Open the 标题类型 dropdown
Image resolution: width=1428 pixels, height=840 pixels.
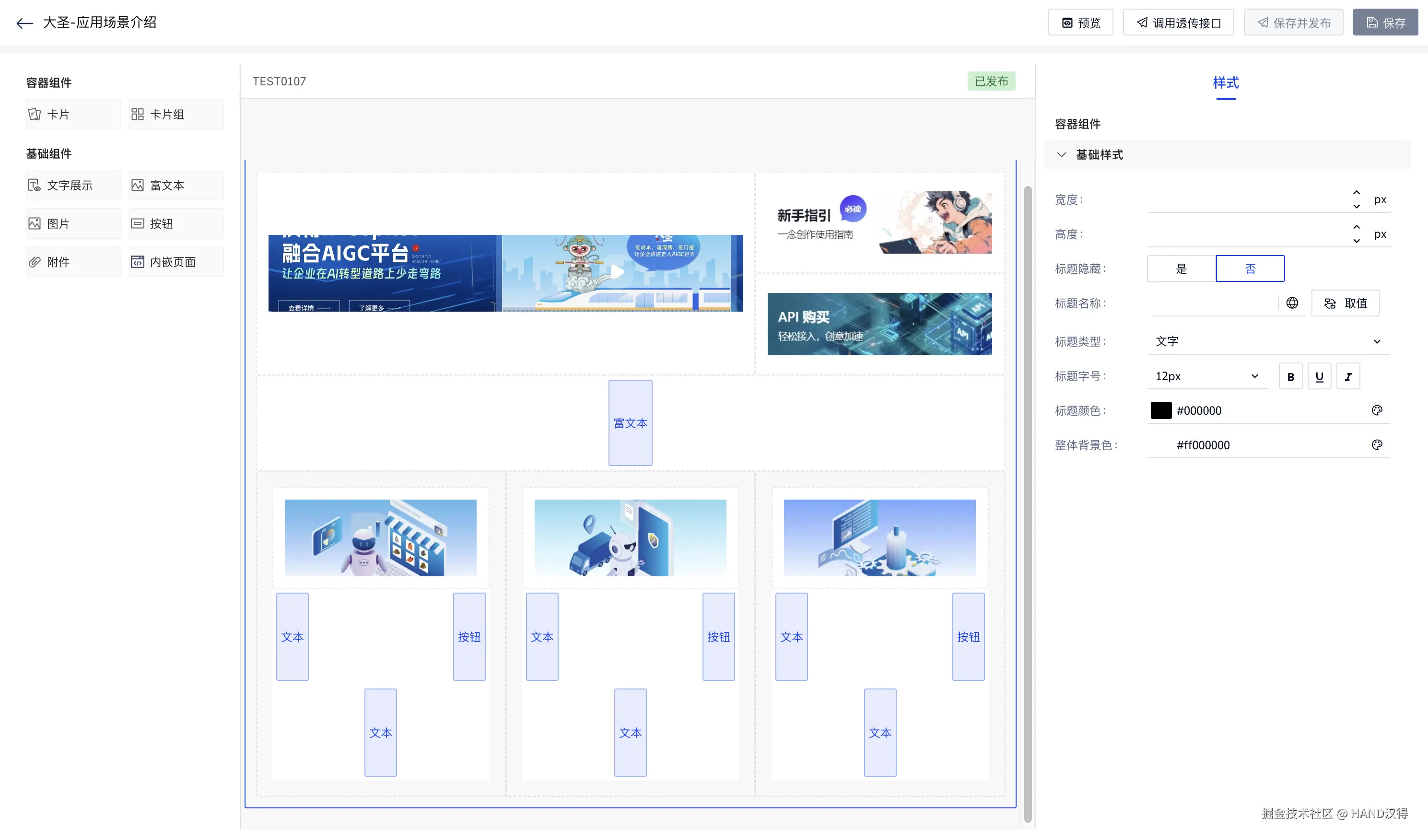click(1268, 341)
